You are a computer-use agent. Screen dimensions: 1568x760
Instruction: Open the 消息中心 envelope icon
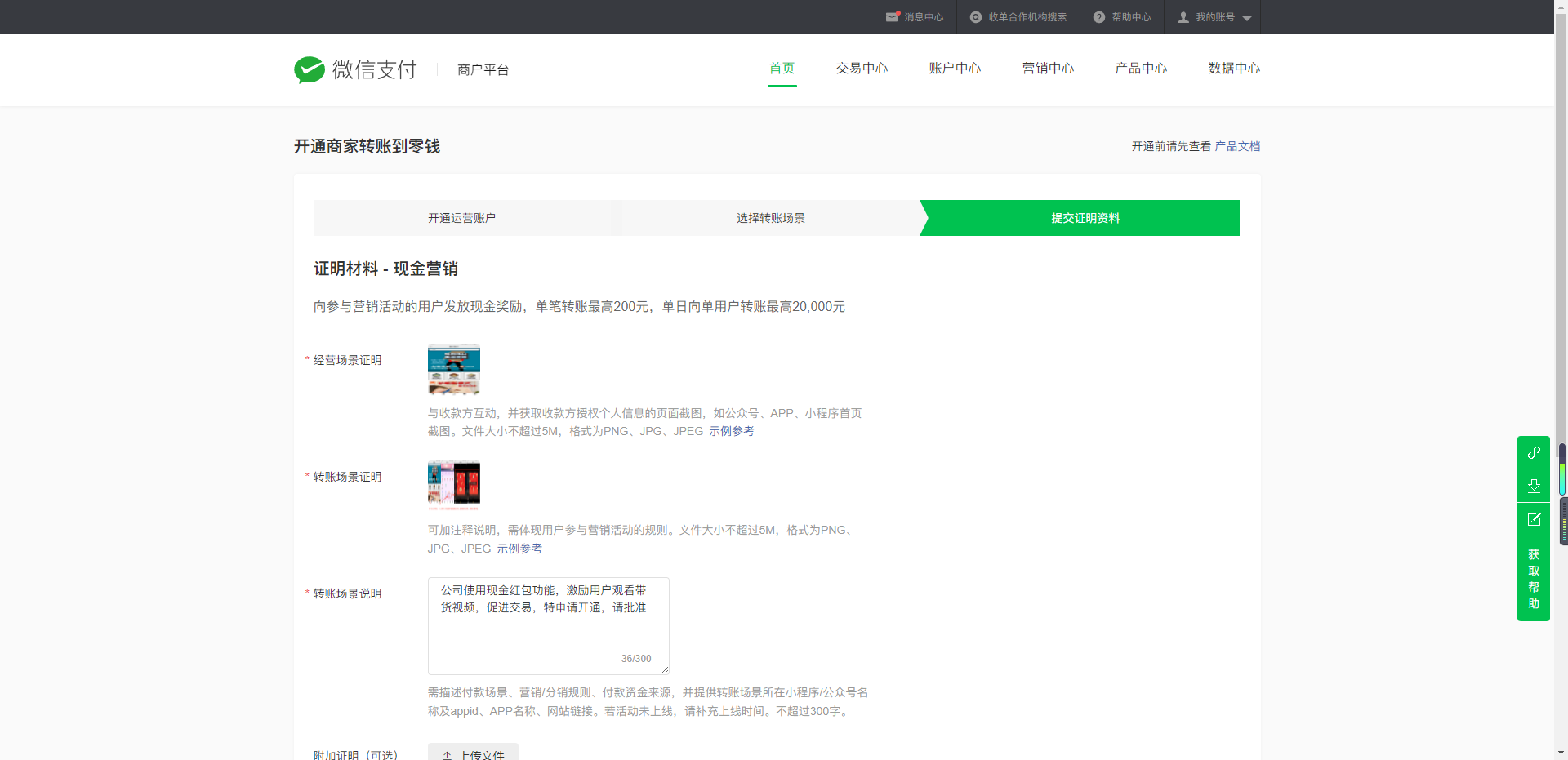pyautogui.click(x=892, y=17)
